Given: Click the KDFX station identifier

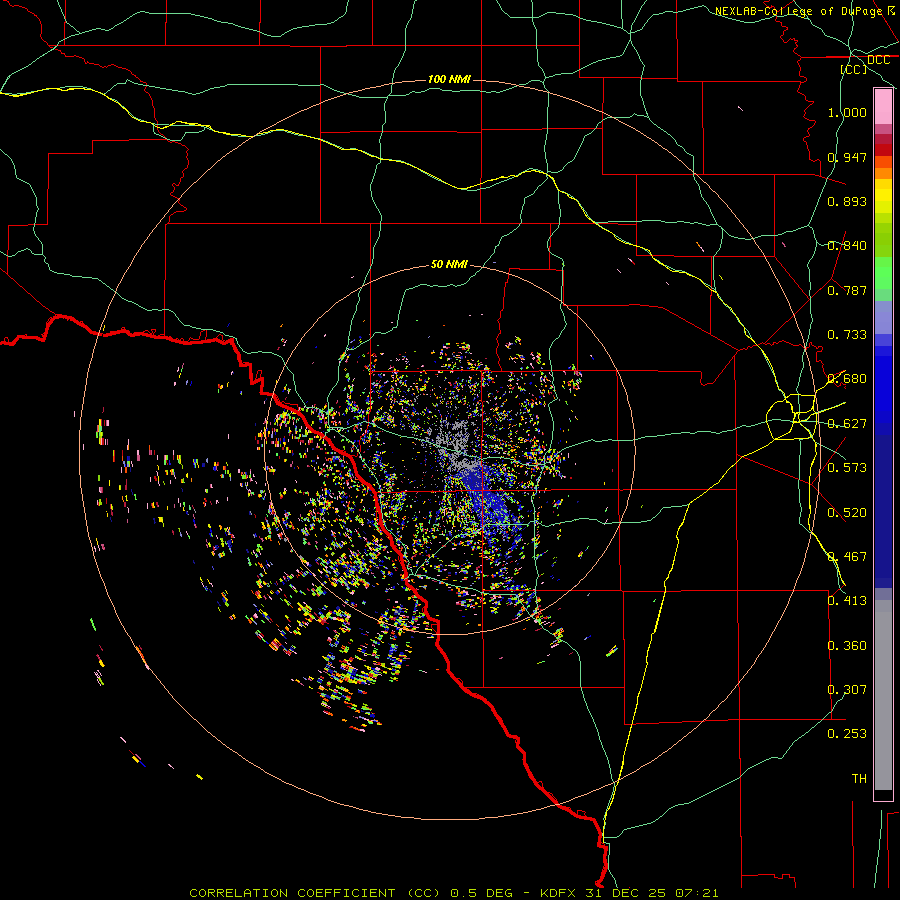Looking at the screenshot, I should coord(560,893).
